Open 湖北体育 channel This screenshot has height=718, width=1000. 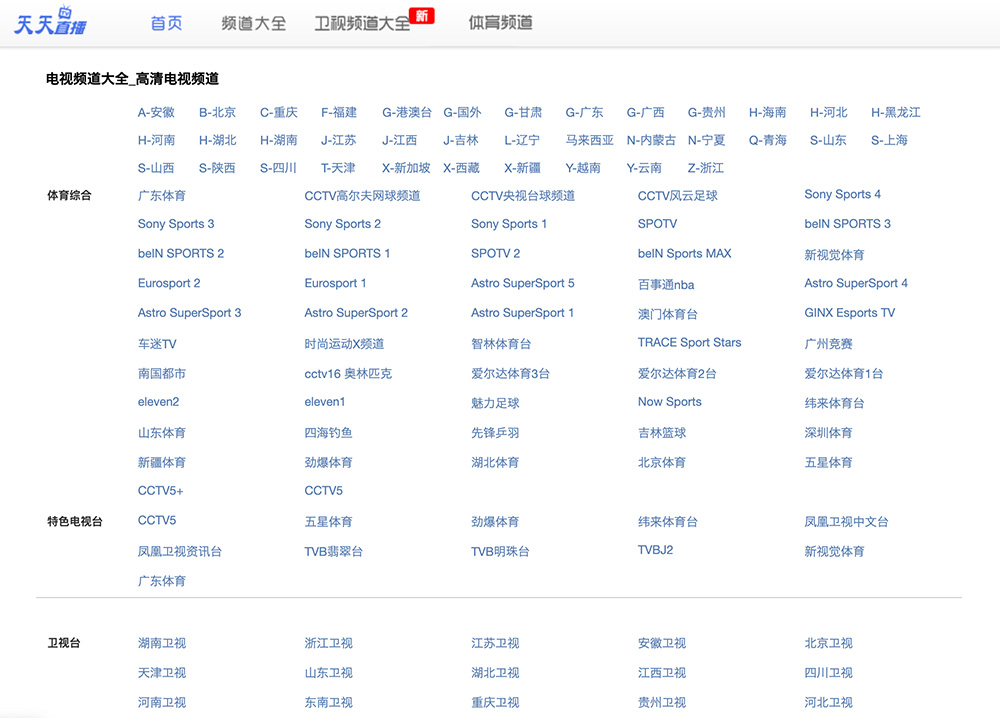point(495,463)
